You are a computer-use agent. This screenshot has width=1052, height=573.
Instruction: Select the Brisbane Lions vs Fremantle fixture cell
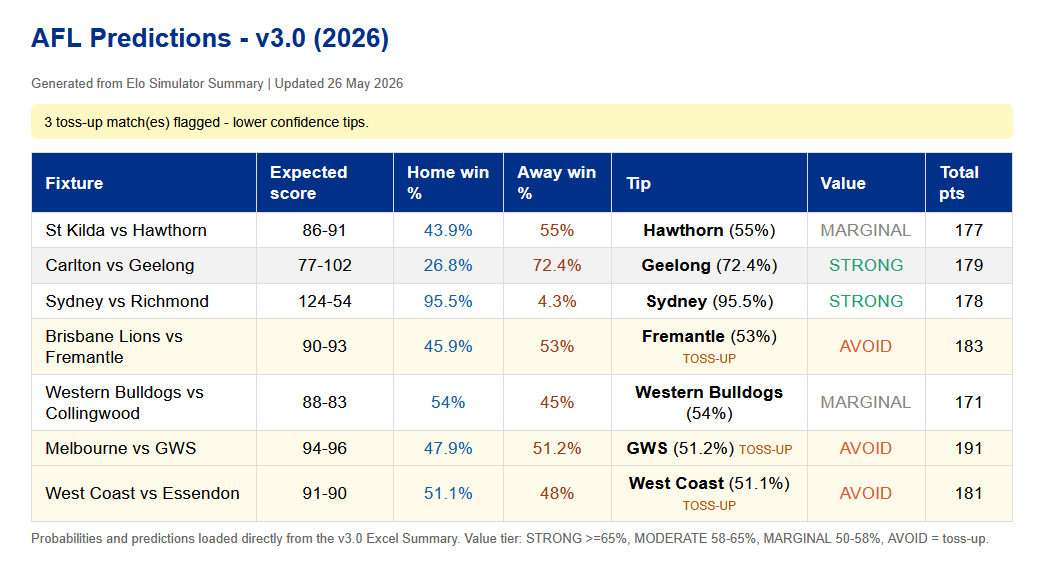[x=144, y=346]
